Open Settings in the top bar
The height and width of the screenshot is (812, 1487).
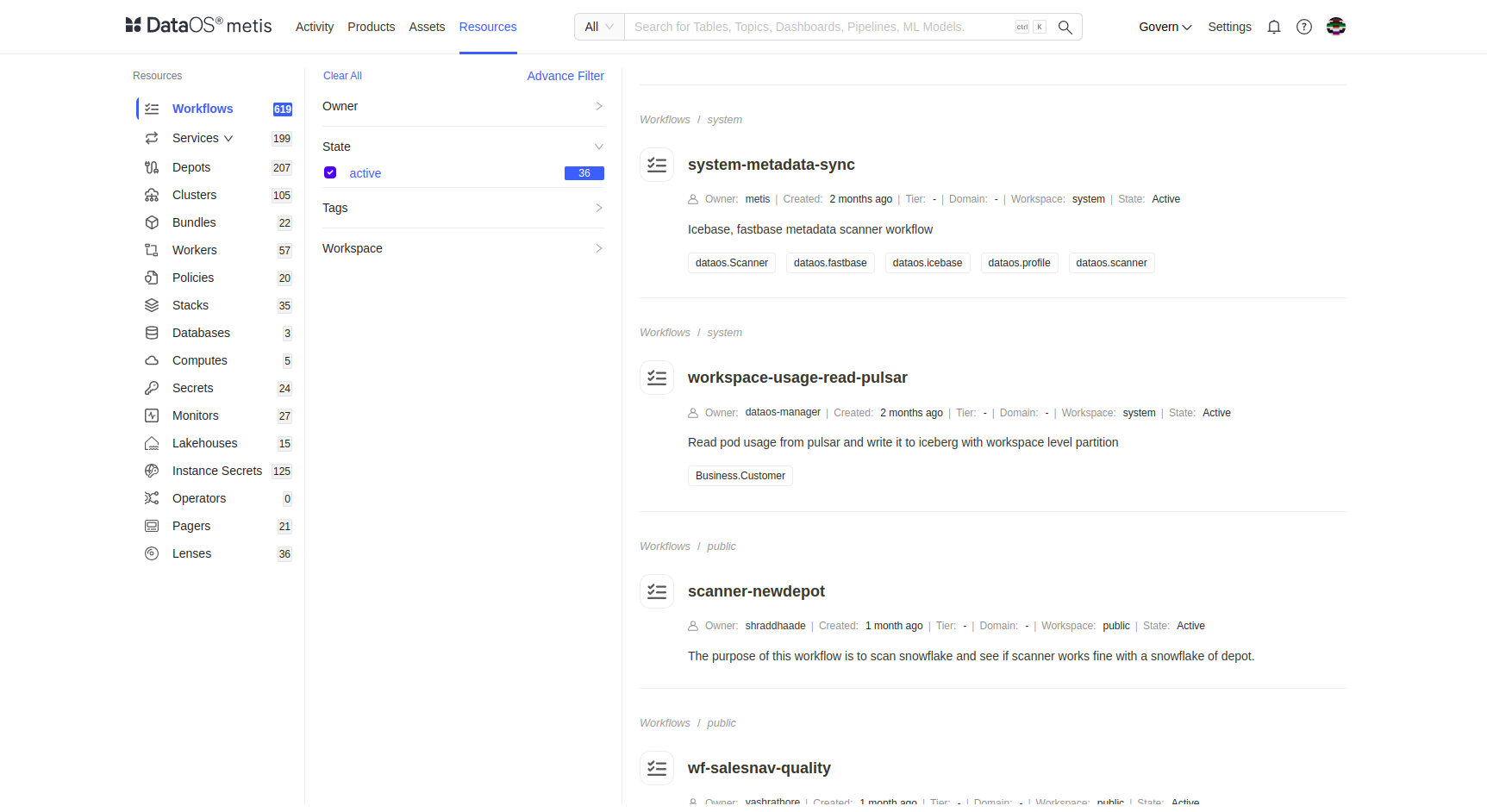pos(1229,27)
